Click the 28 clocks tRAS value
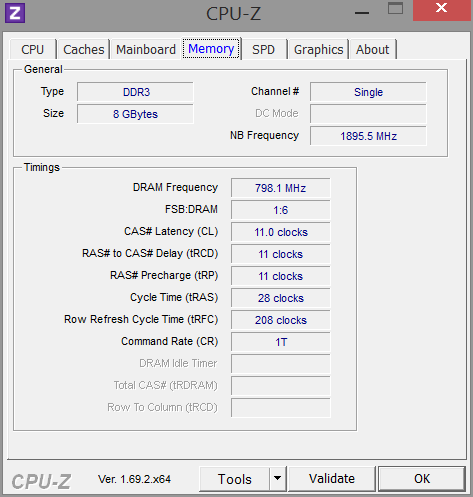The height and width of the screenshot is (497, 473). (281, 298)
